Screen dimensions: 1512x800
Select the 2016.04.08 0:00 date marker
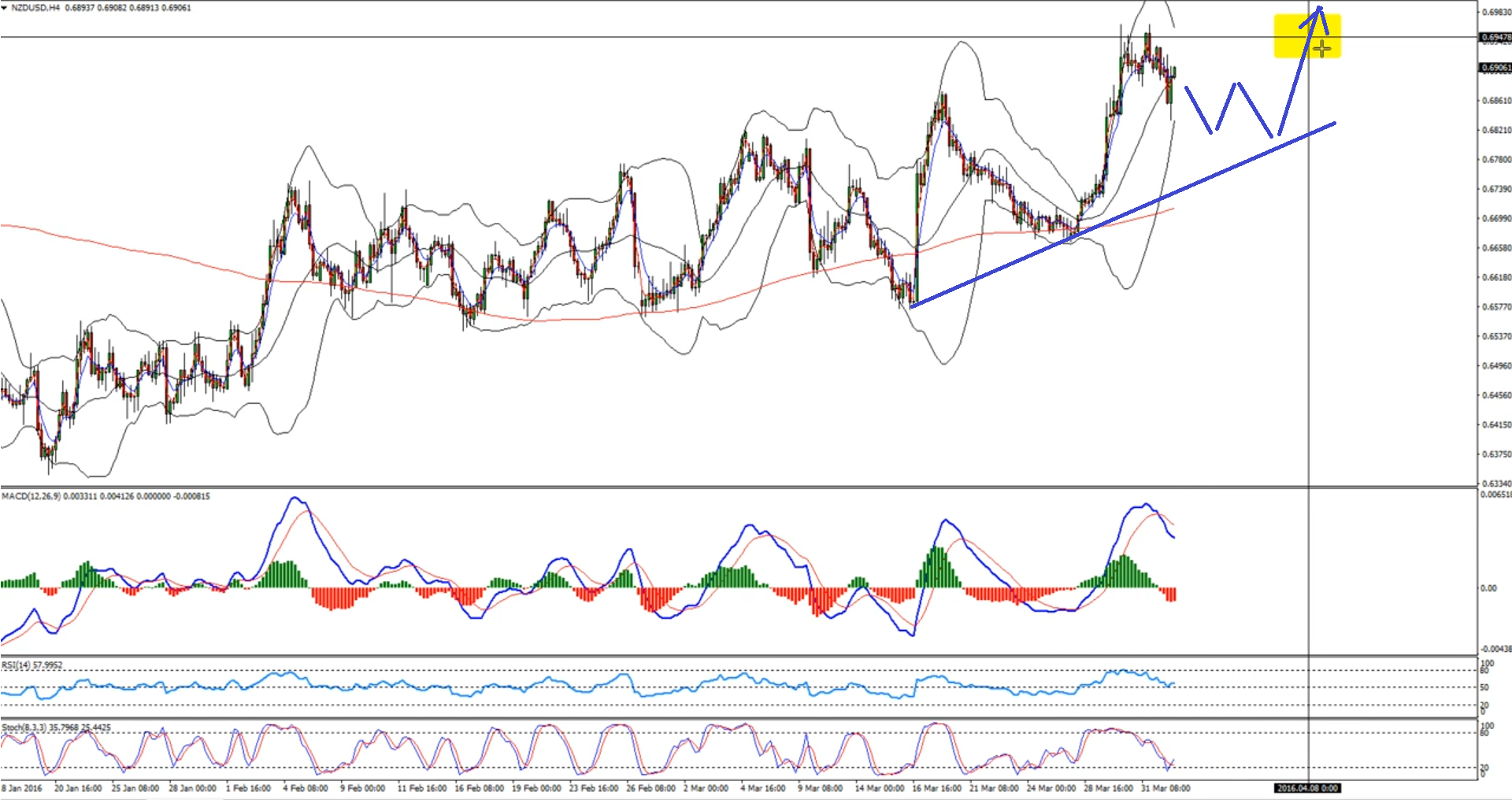[x=1307, y=788]
